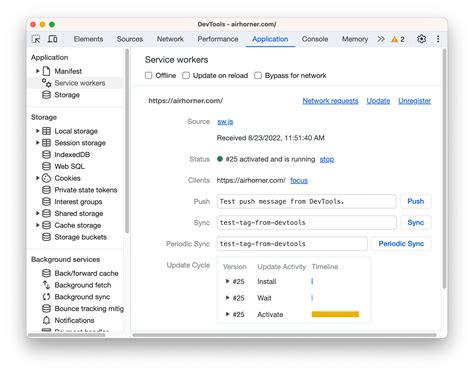Click the Sync tag input field

click(x=306, y=222)
